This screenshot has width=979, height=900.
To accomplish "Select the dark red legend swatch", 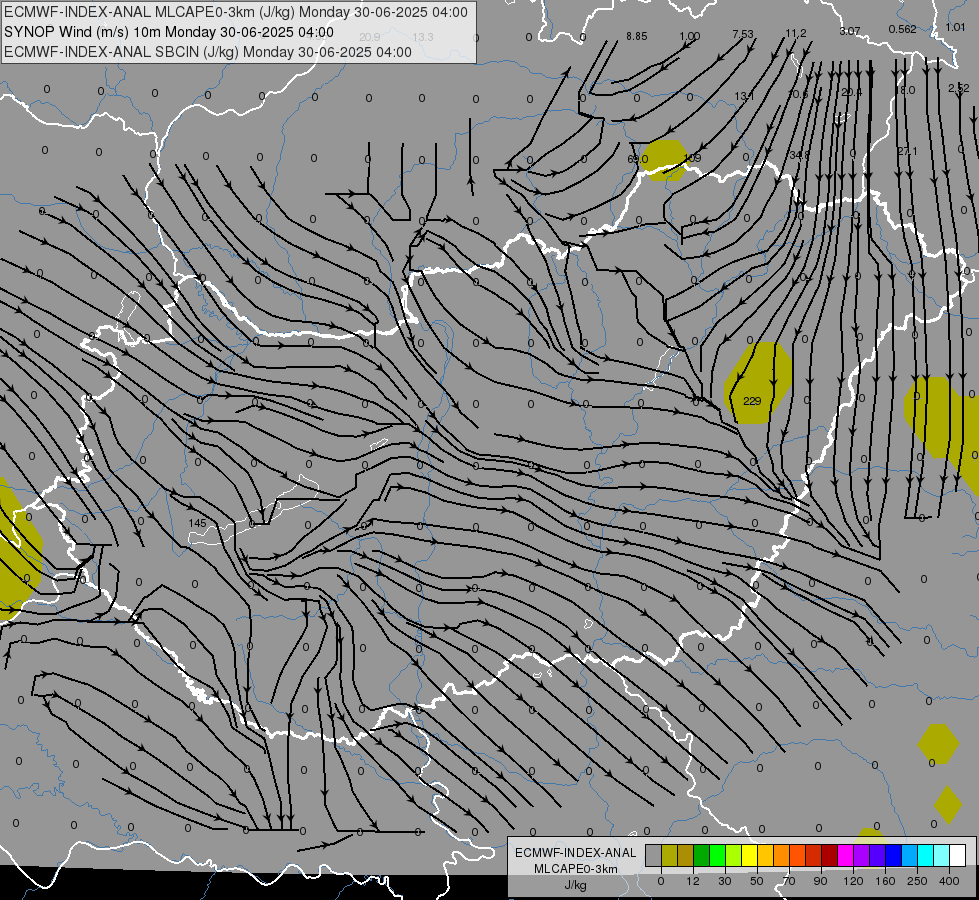I will pyautogui.click(x=830, y=856).
